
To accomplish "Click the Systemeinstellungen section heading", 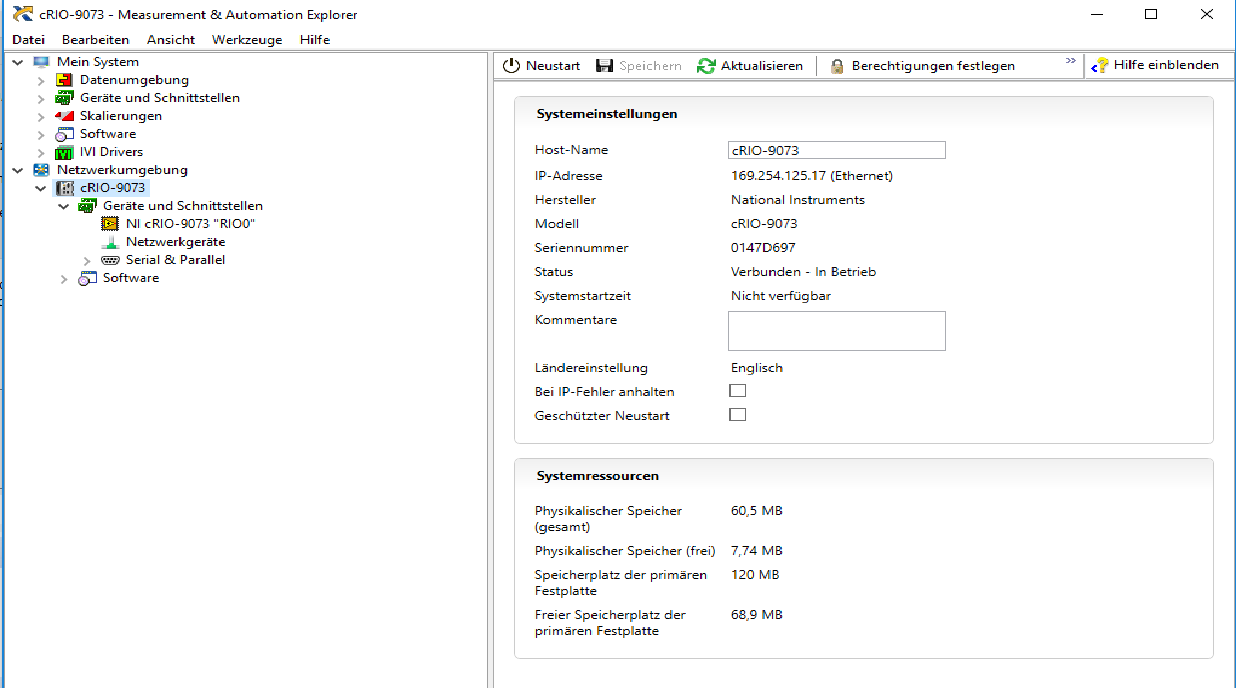I will 607,114.
